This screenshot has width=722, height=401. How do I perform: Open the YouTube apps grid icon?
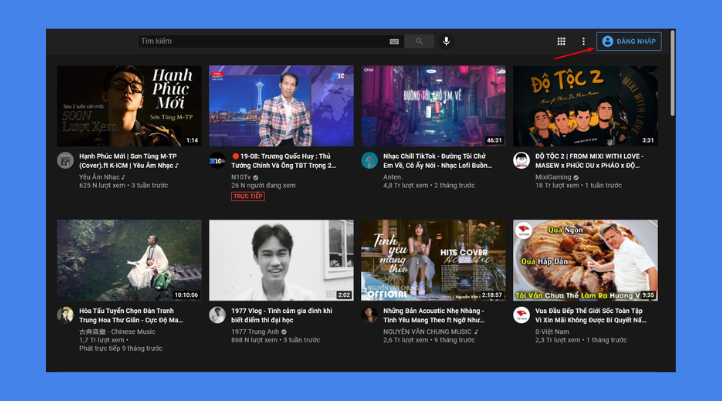(561, 41)
